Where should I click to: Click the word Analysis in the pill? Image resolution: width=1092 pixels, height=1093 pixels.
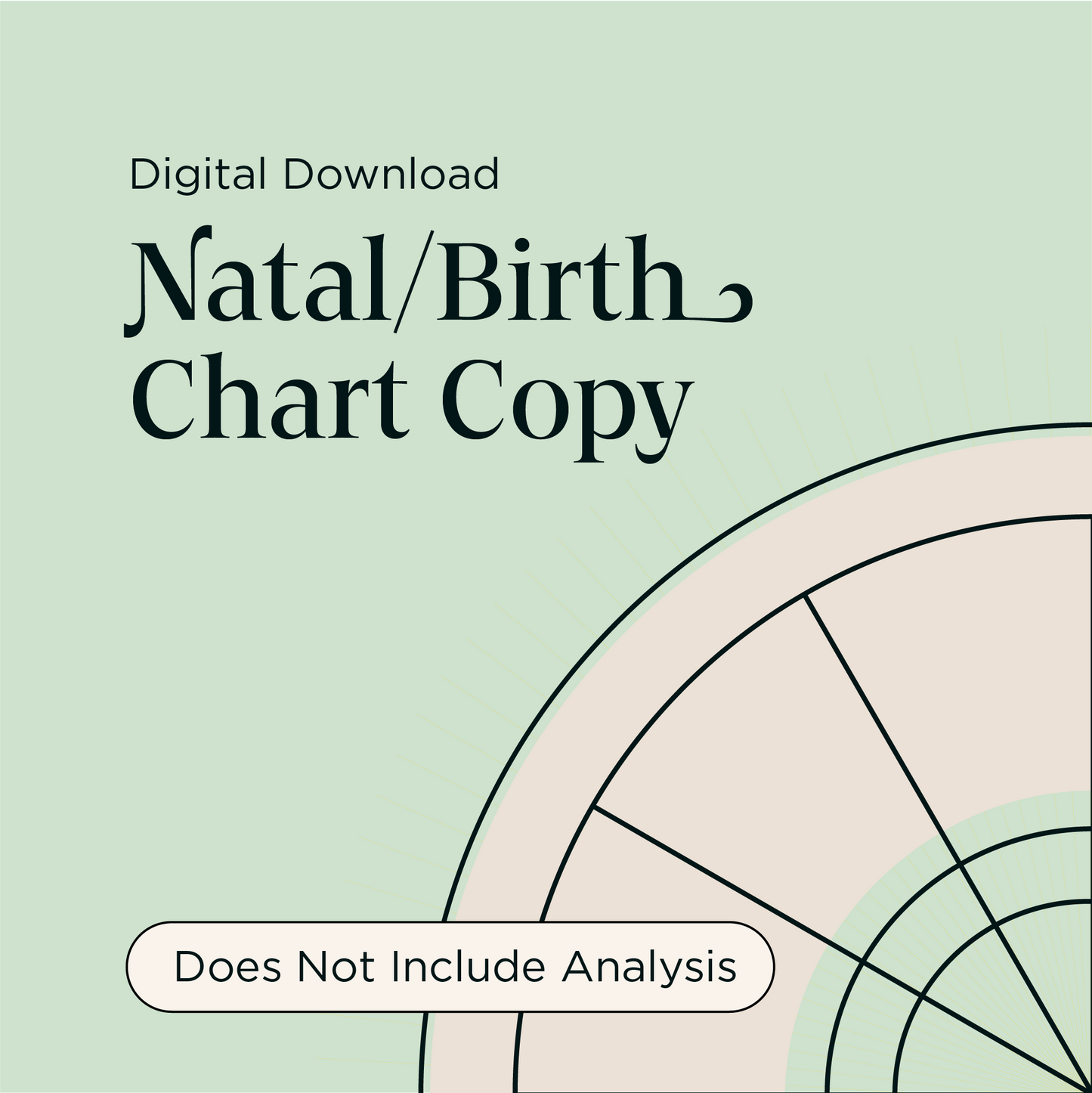pos(648,967)
